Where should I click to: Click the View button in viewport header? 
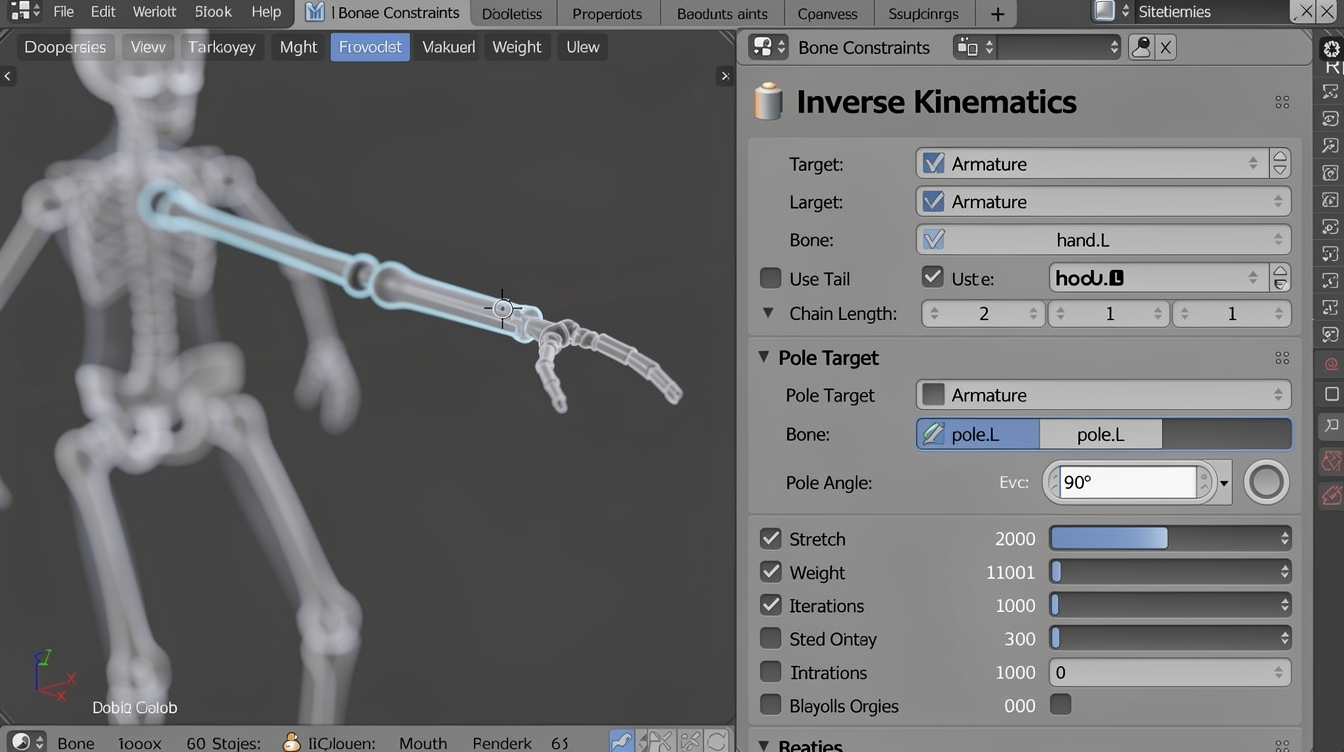click(148, 47)
